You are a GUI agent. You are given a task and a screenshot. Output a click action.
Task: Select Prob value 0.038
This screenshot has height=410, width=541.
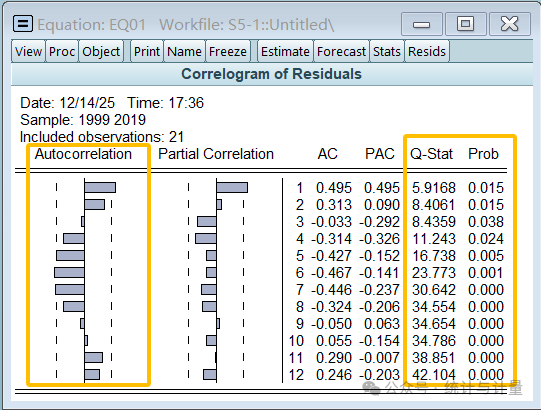coord(486,222)
